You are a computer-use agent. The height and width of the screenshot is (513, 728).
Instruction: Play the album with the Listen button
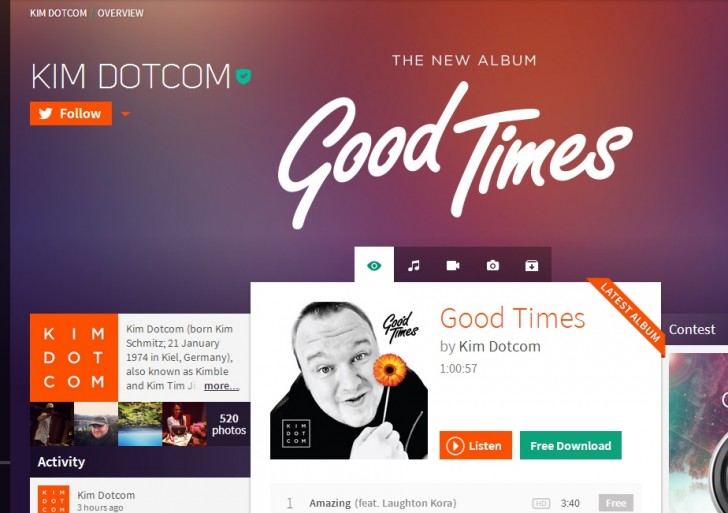(x=476, y=446)
